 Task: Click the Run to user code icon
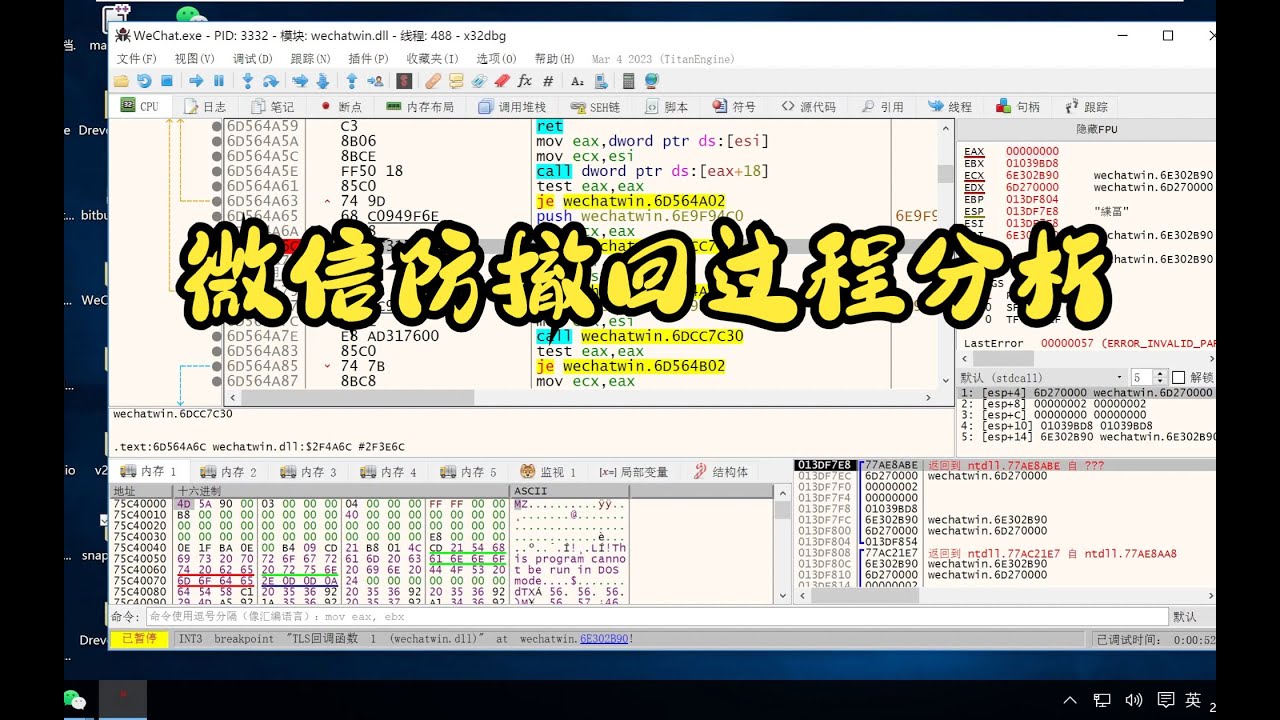point(376,81)
